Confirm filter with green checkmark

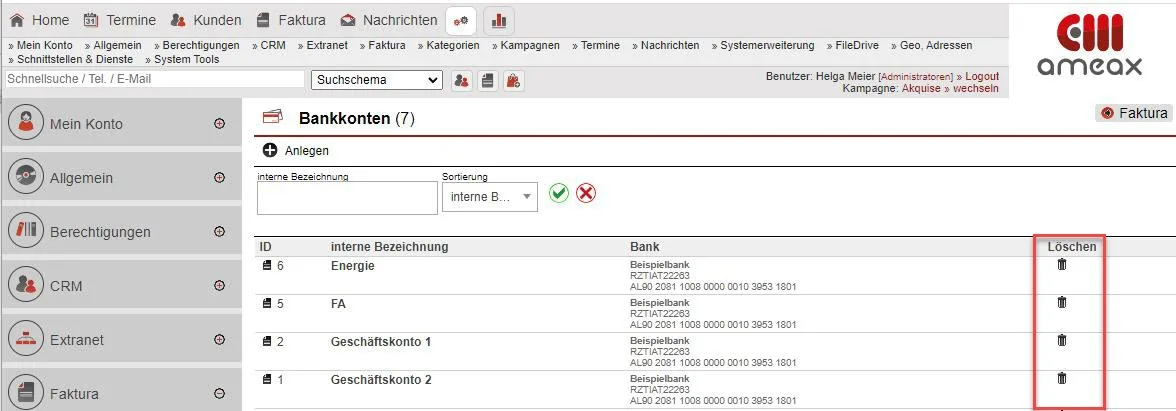pyautogui.click(x=559, y=193)
